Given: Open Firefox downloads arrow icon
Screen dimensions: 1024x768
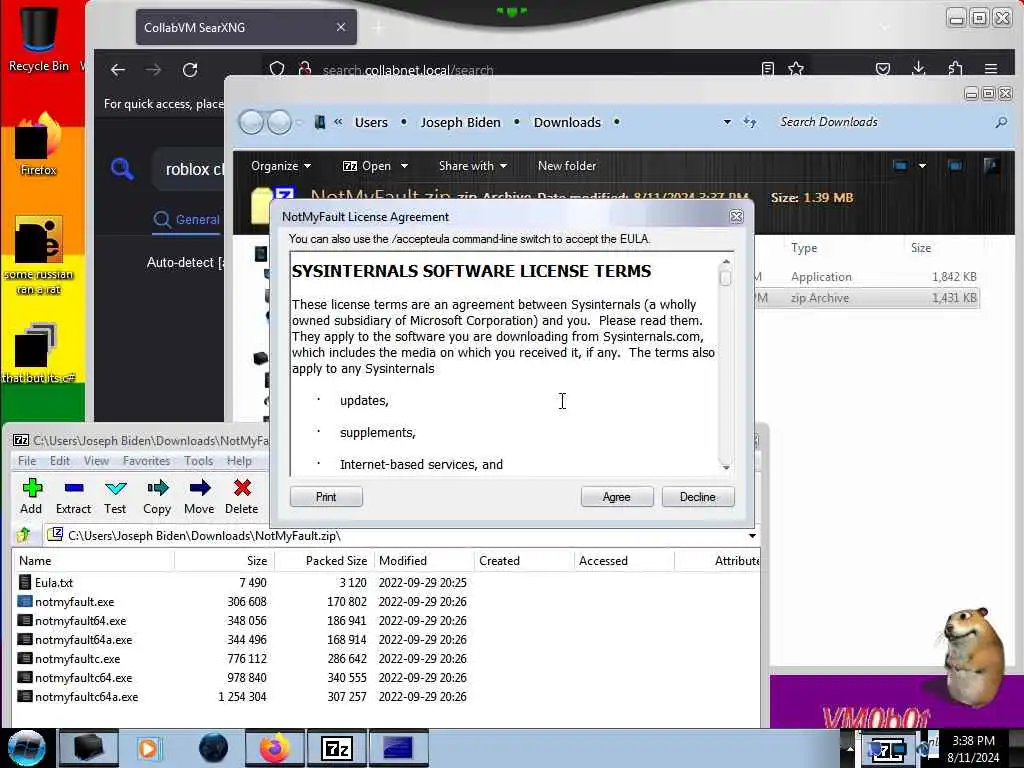Looking at the screenshot, I should (x=918, y=69).
